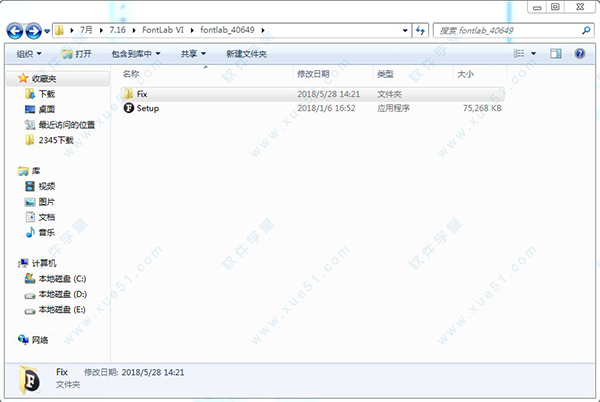Open the 包含到库中 menu
600x402 pixels.
[x=135, y=54]
